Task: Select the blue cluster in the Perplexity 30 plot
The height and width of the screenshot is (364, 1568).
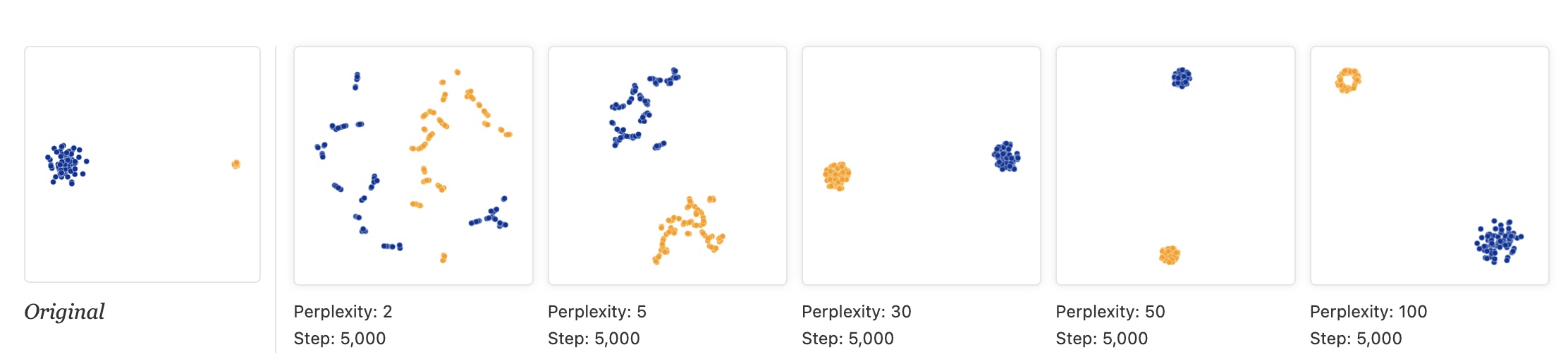Action: (x=1006, y=157)
